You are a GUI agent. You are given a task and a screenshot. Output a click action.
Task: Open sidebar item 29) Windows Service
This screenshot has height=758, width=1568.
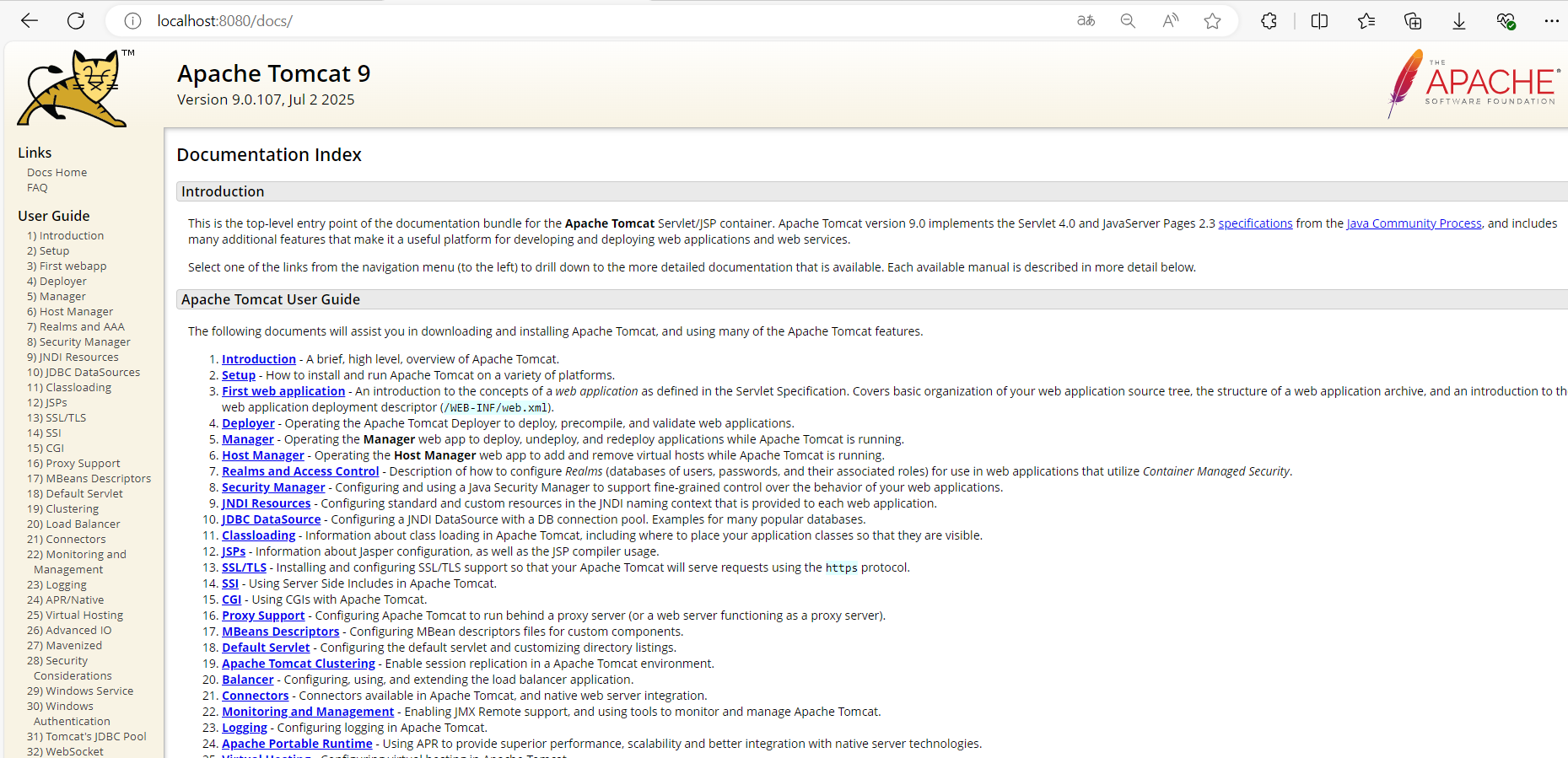(80, 691)
